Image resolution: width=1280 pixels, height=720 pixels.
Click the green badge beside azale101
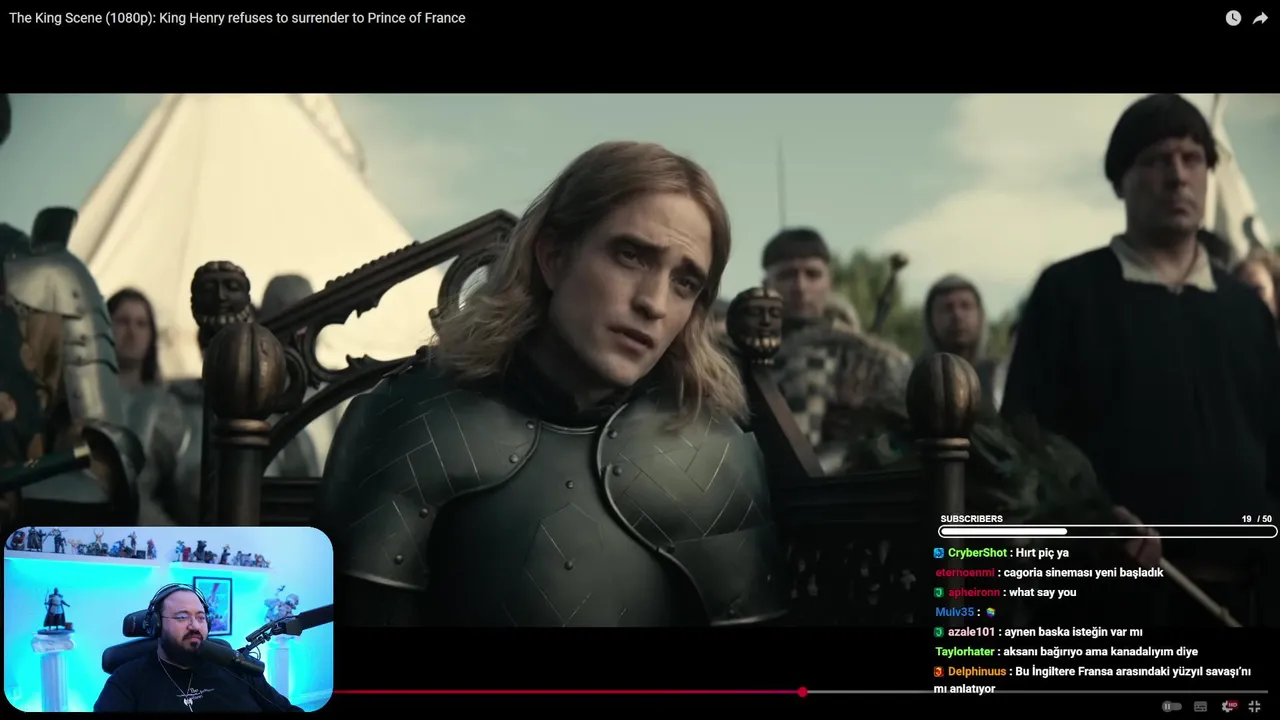point(939,632)
